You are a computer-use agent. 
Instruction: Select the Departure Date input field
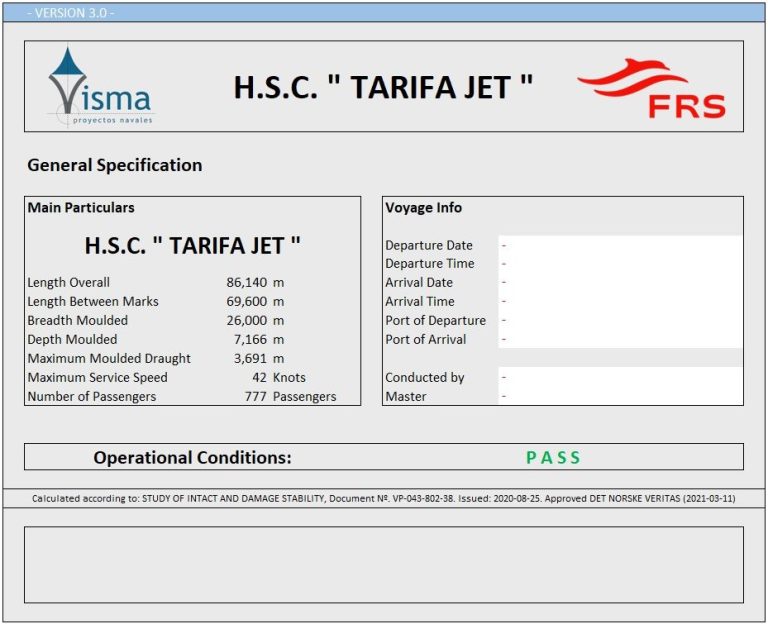pyautogui.click(x=620, y=245)
